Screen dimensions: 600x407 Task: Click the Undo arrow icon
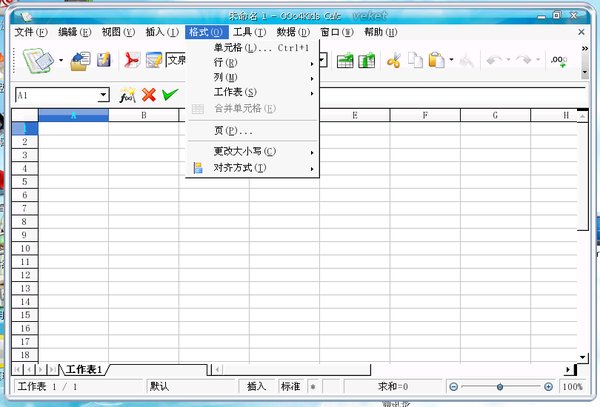494,60
